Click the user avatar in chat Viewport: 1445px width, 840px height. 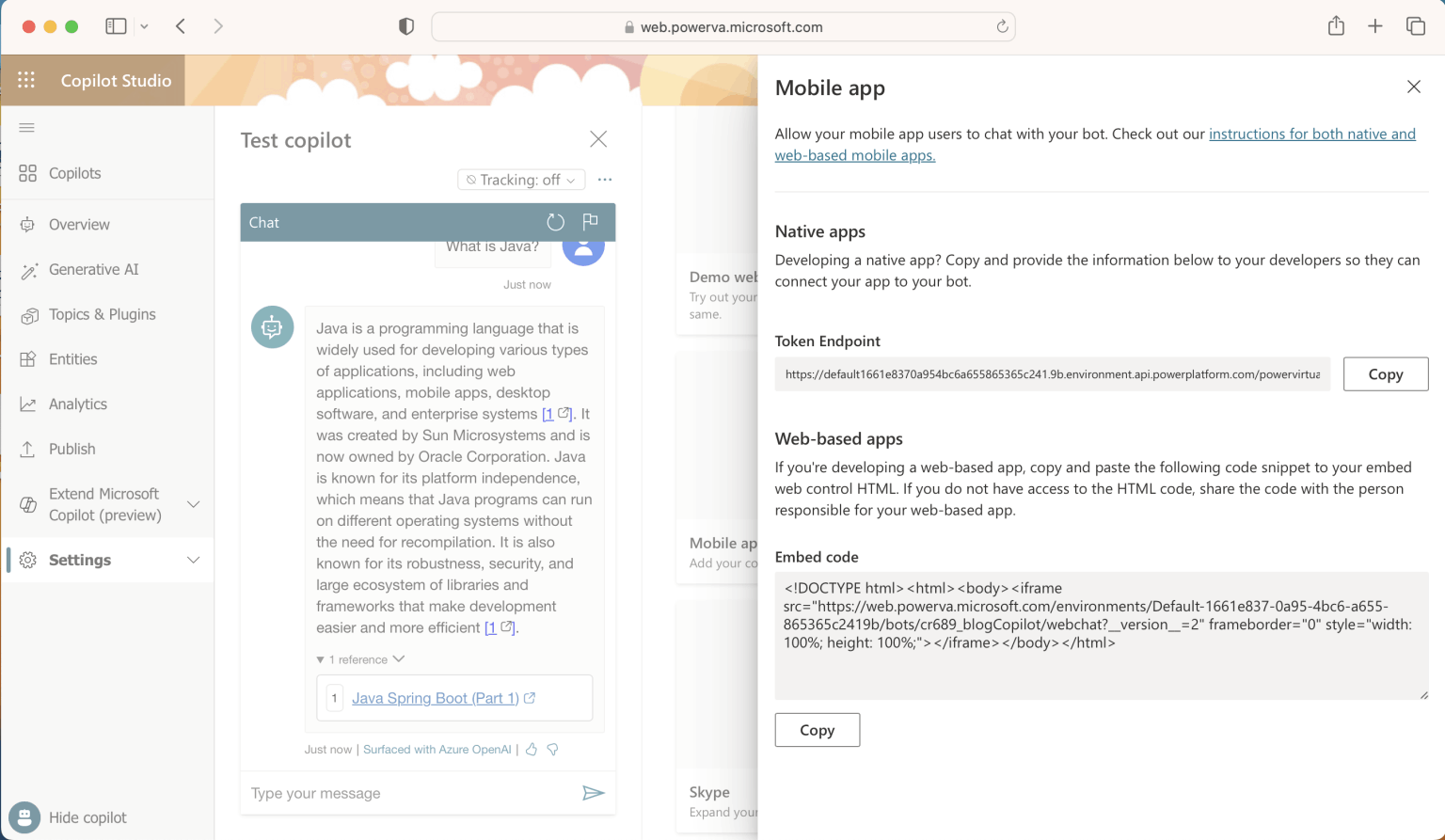[583, 249]
